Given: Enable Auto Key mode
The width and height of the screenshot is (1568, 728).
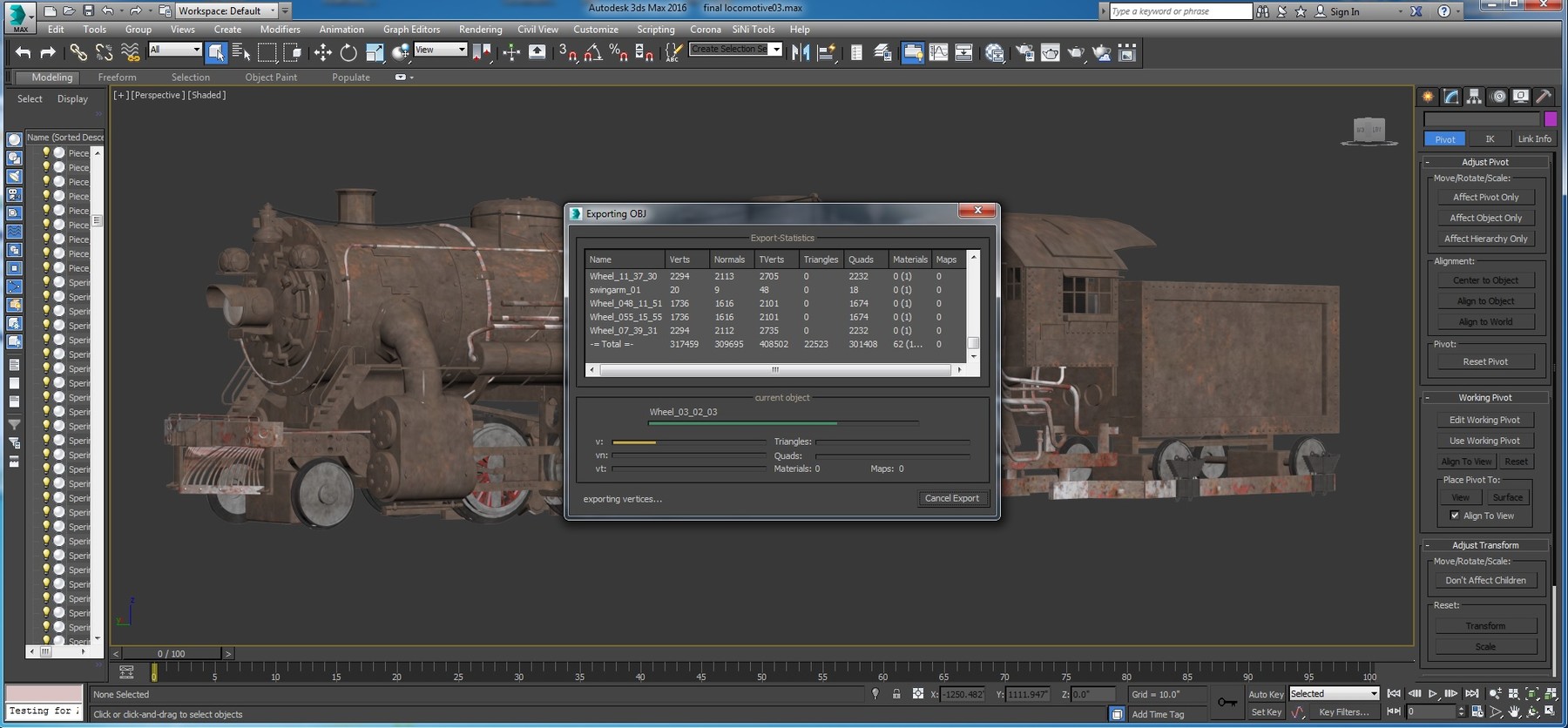Looking at the screenshot, I should (x=1265, y=694).
